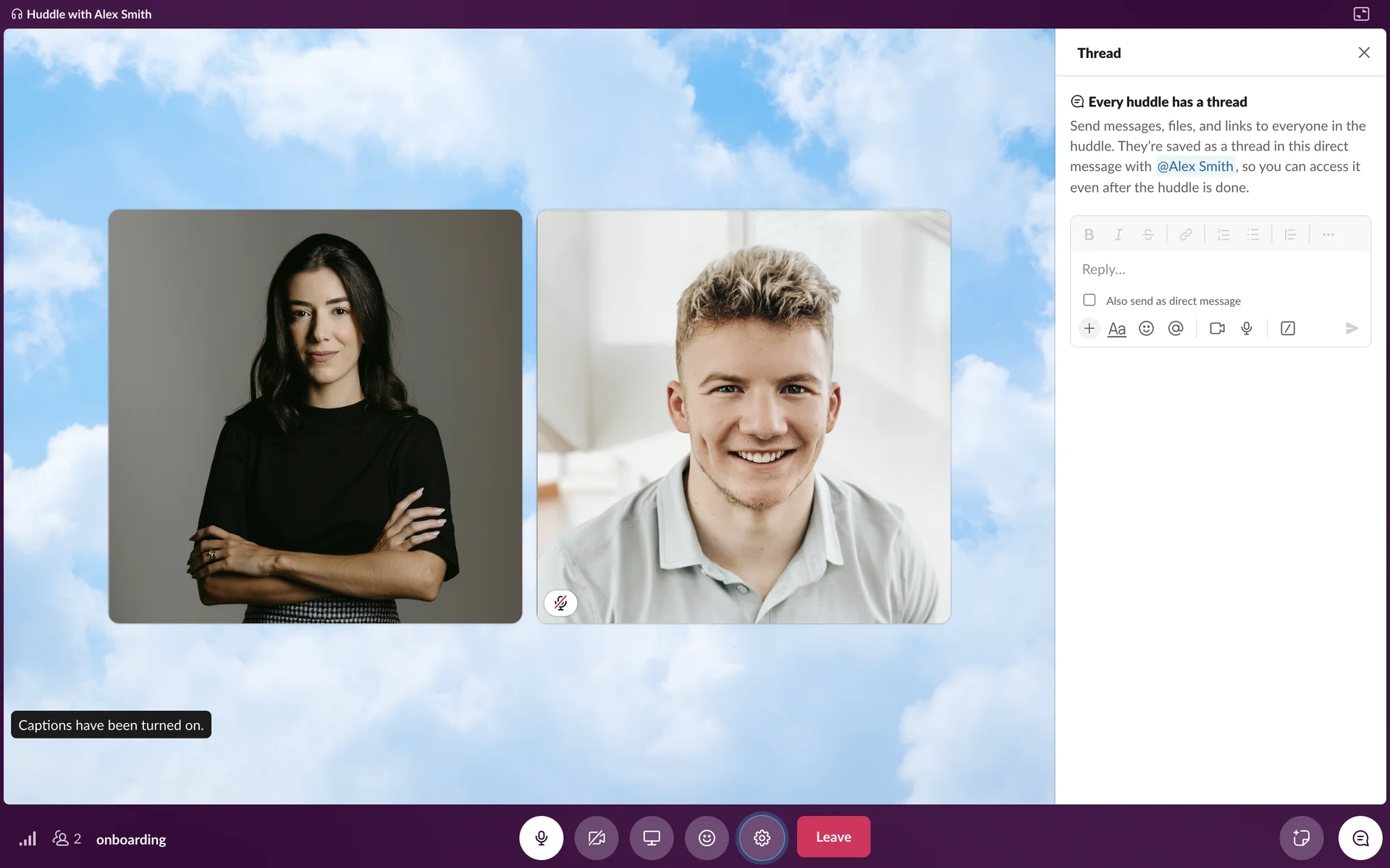1390x868 pixels.
Task: Open emoji reactions in the huddle toolbar
Action: pos(707,838)
